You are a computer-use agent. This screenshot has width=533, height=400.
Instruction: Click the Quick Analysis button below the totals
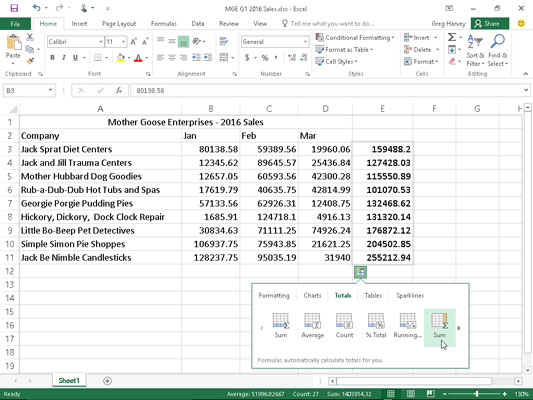point(360,272)
